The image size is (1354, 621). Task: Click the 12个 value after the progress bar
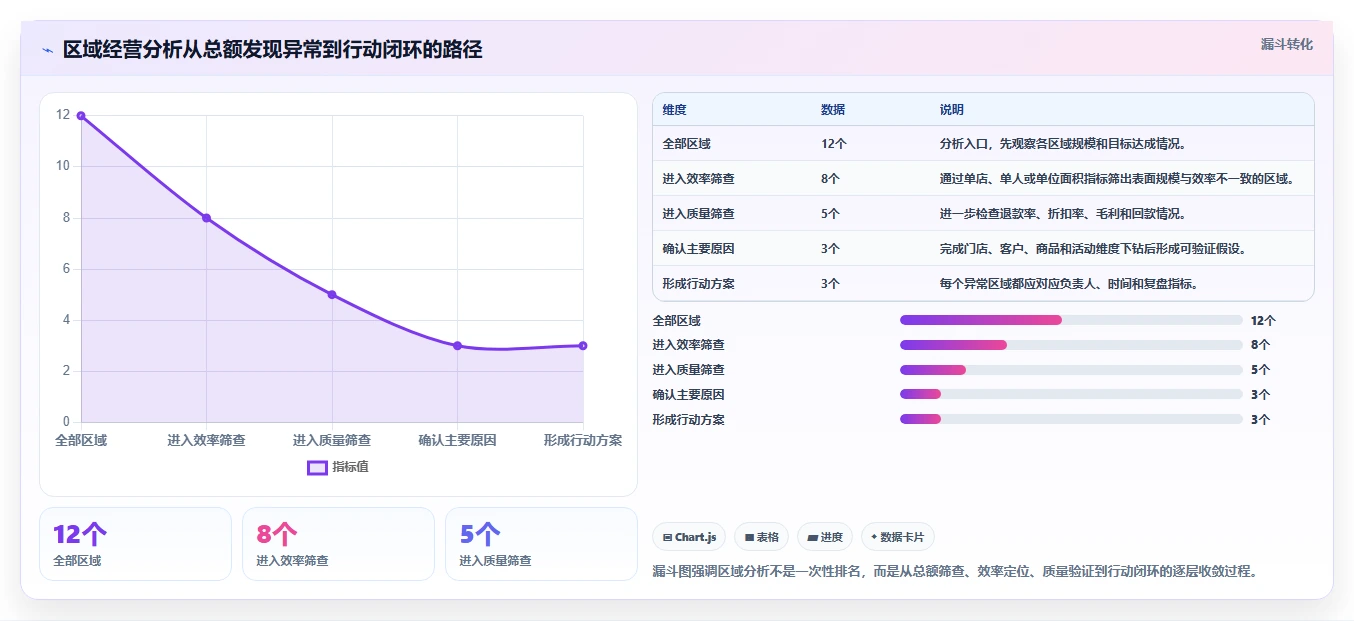[1263, 321]
